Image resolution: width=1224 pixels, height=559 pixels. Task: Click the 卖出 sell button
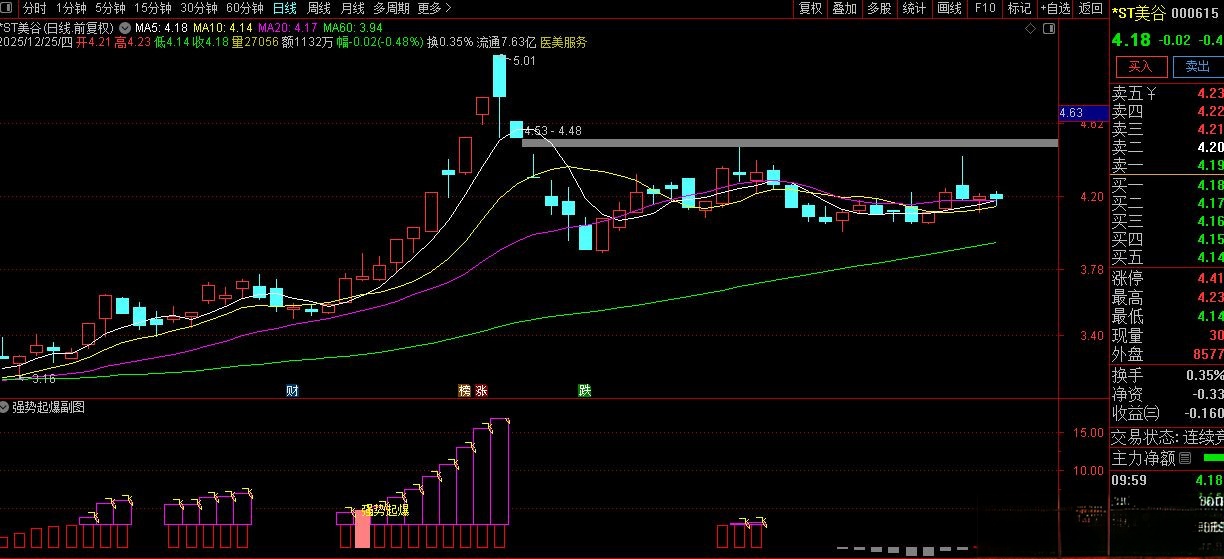click(1196, 67)
